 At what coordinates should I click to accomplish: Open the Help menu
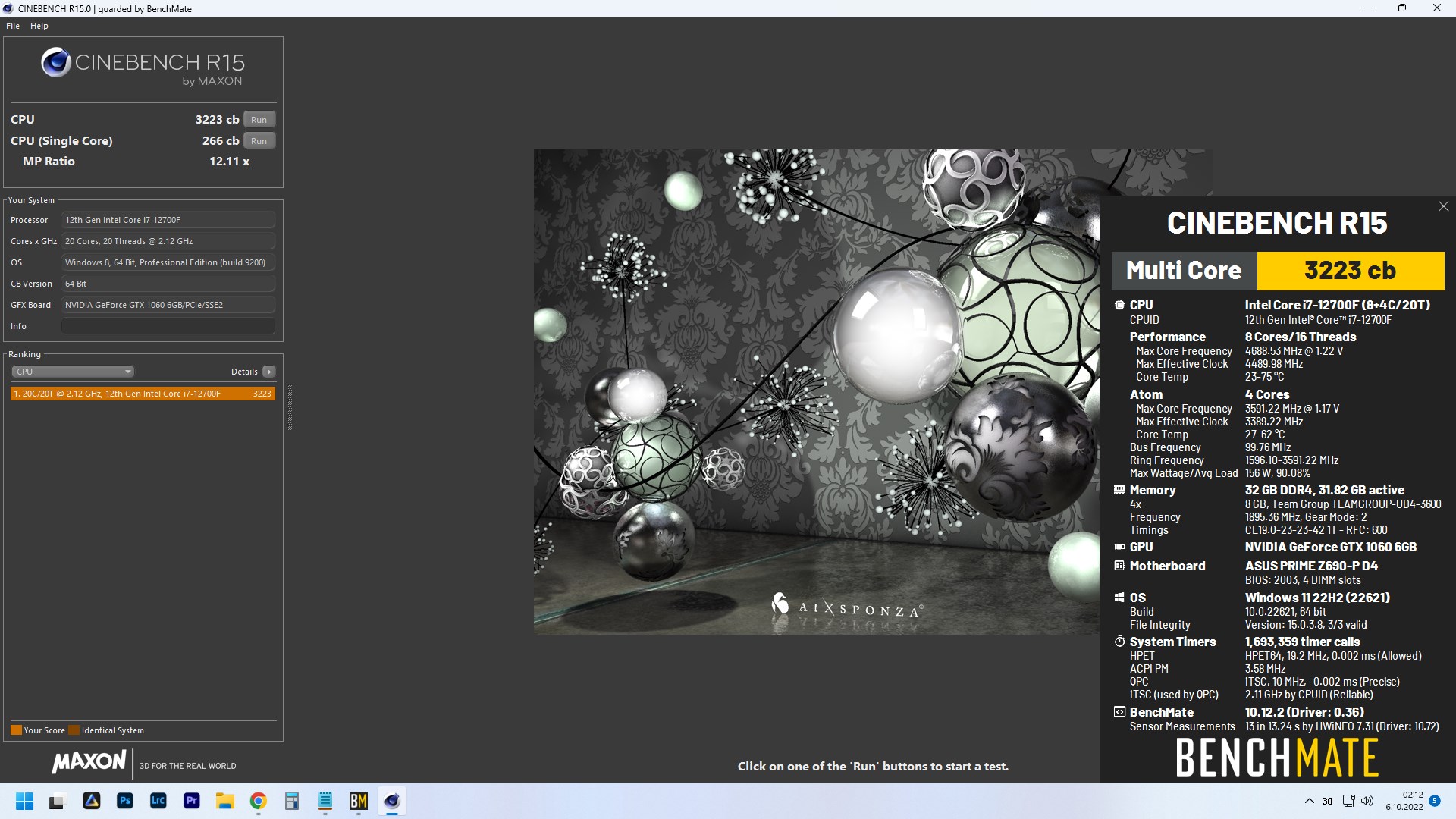click(x=39, y=26)
